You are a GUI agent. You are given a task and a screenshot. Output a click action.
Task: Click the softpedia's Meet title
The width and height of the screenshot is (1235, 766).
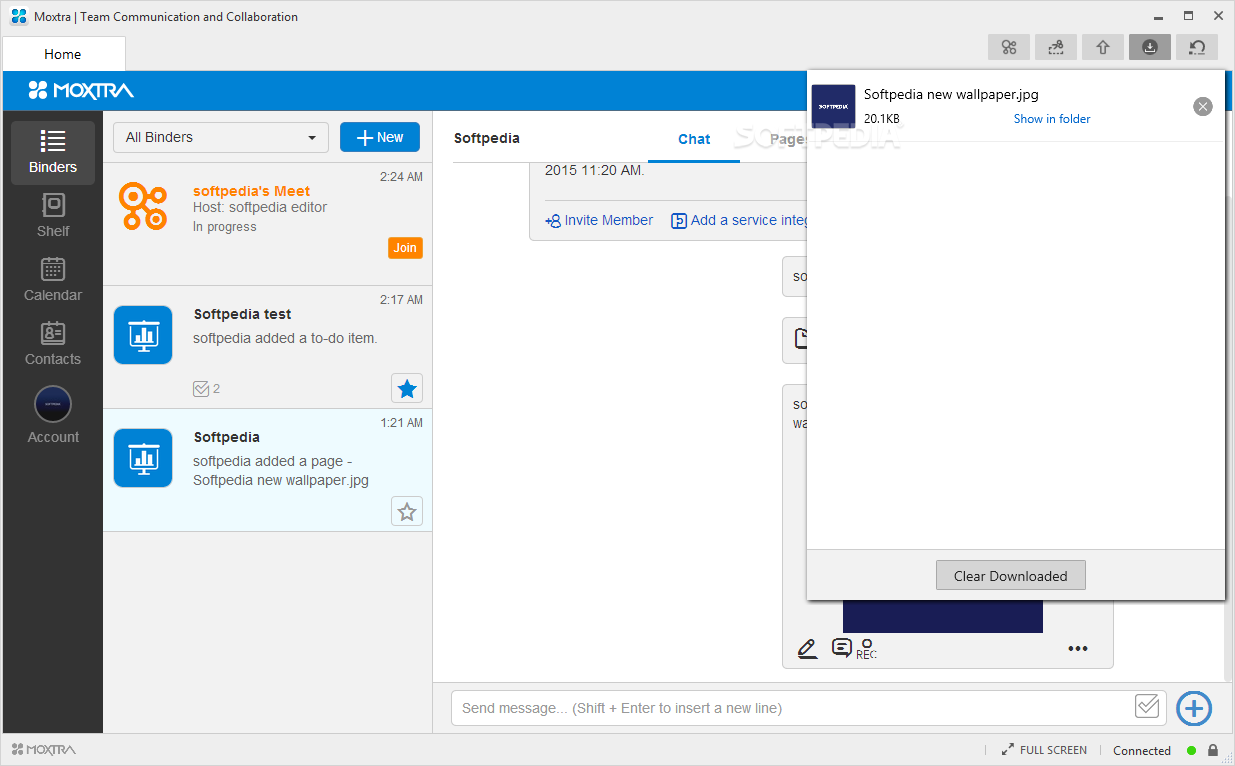pyautogui.click(x=251, y=191)
